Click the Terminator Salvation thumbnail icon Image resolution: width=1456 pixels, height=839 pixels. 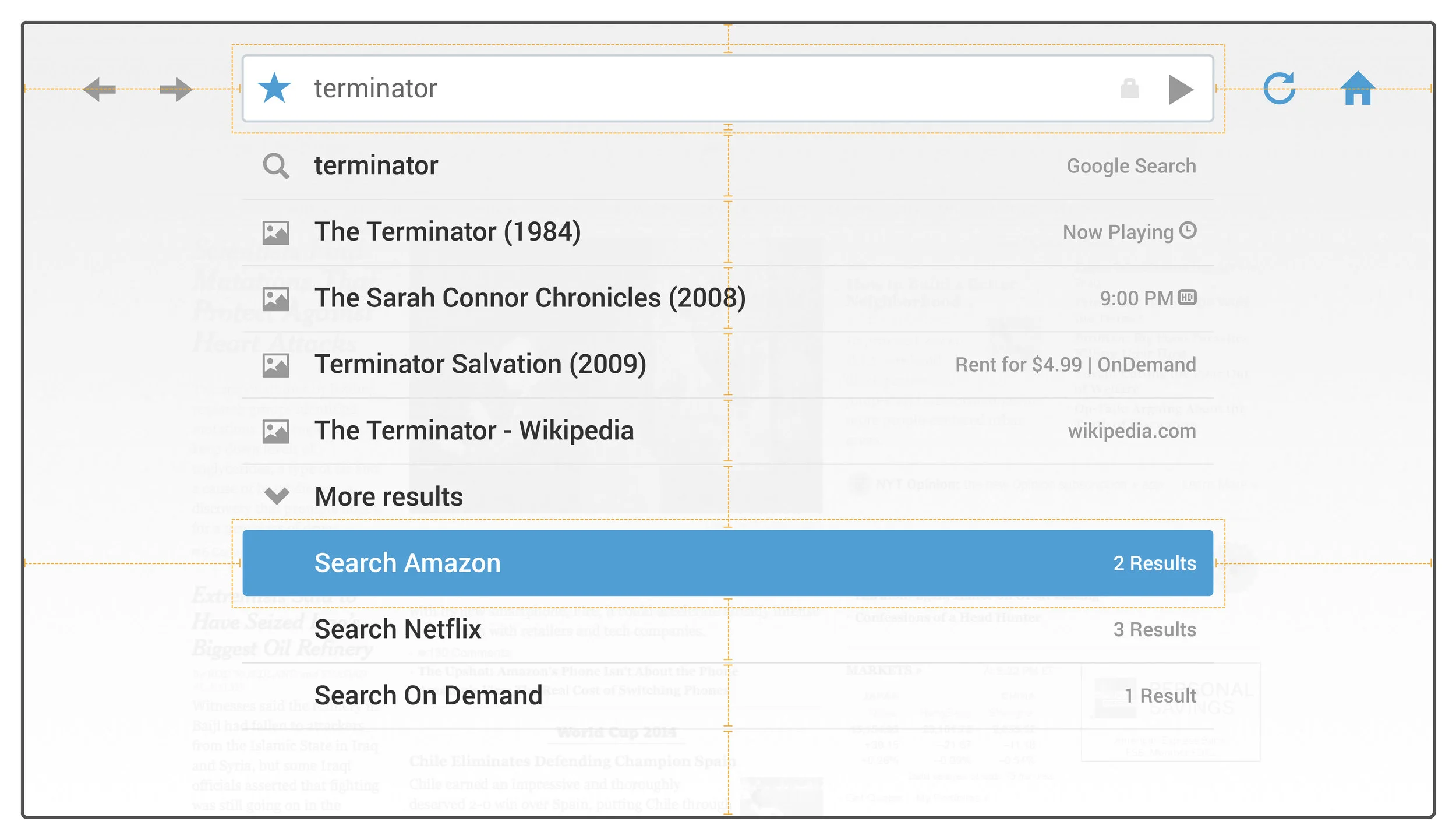[275, 365]
